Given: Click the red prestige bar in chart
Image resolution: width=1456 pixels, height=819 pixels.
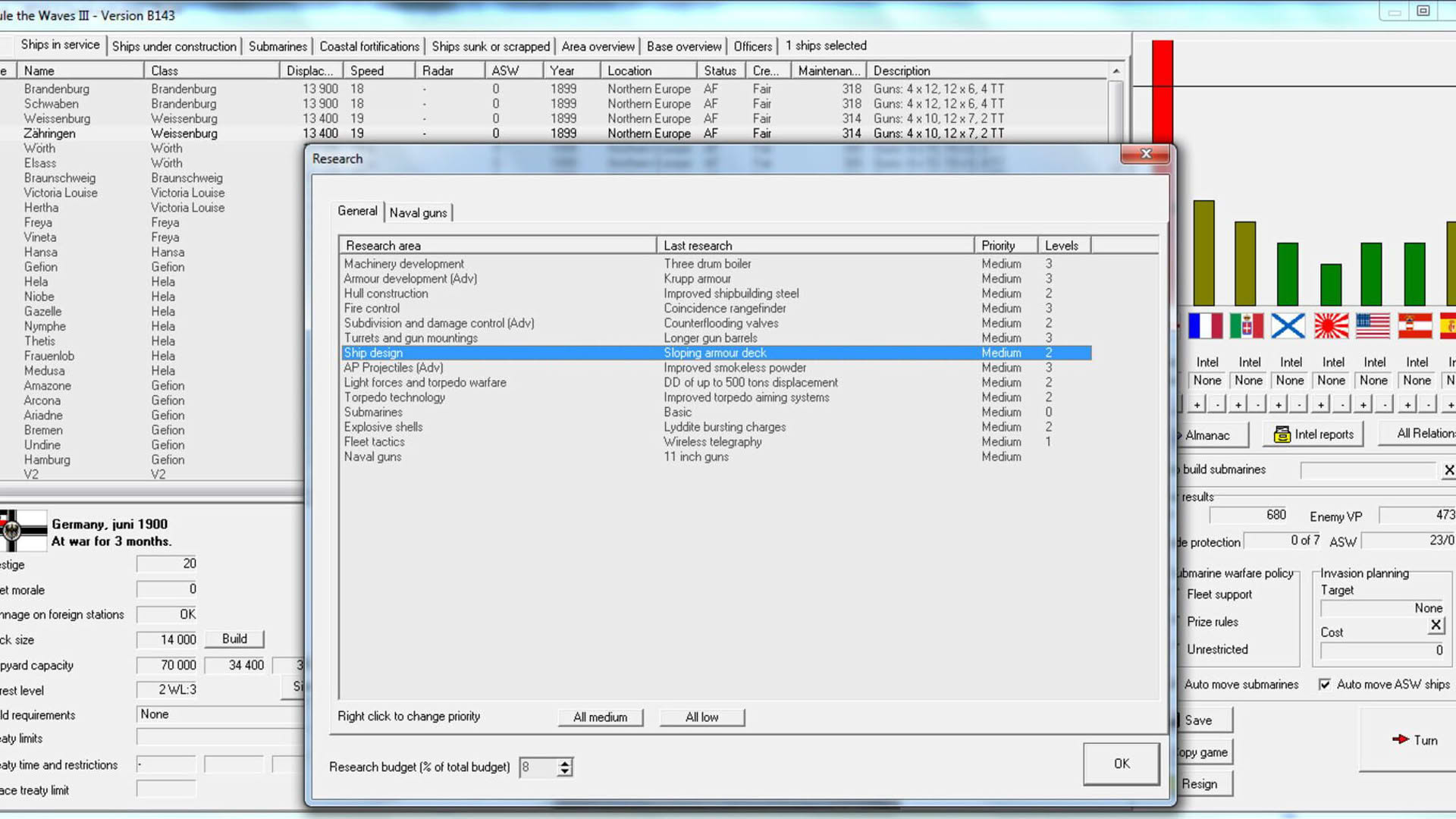Looking at the screenshot, I should [1163, 91].
